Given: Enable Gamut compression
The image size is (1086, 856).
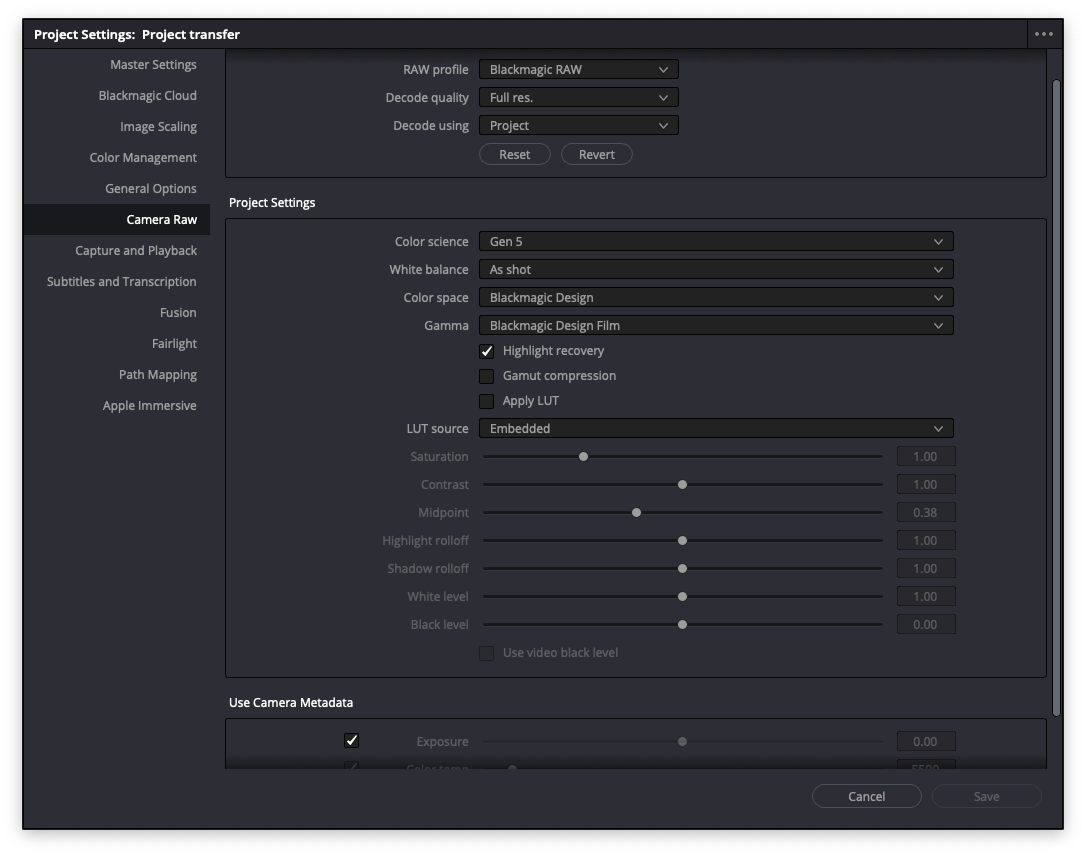Looking at the screenshot, I should [x=487, y=376].
